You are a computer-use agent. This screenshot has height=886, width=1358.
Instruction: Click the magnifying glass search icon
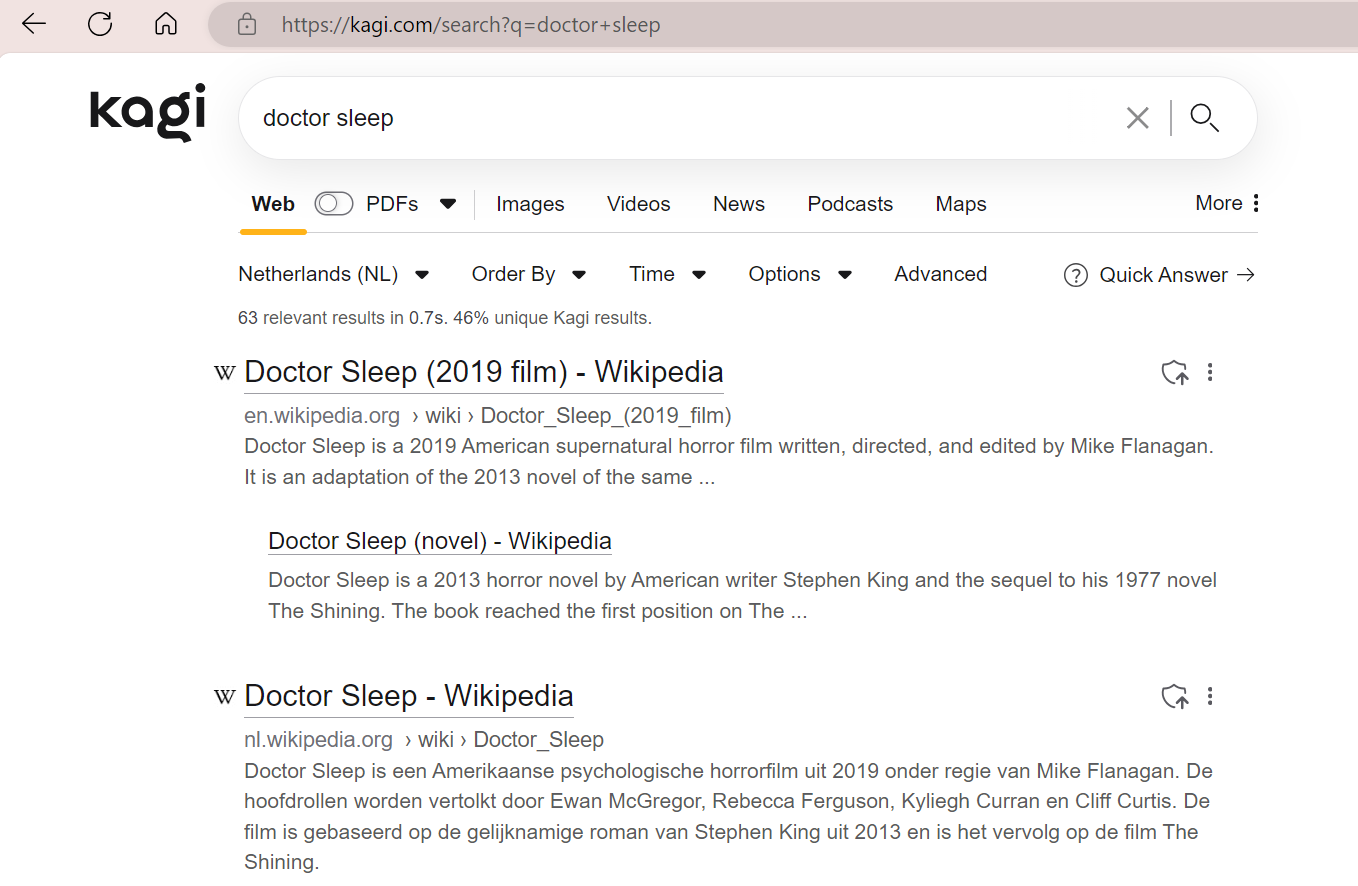tap(1204, 118)
